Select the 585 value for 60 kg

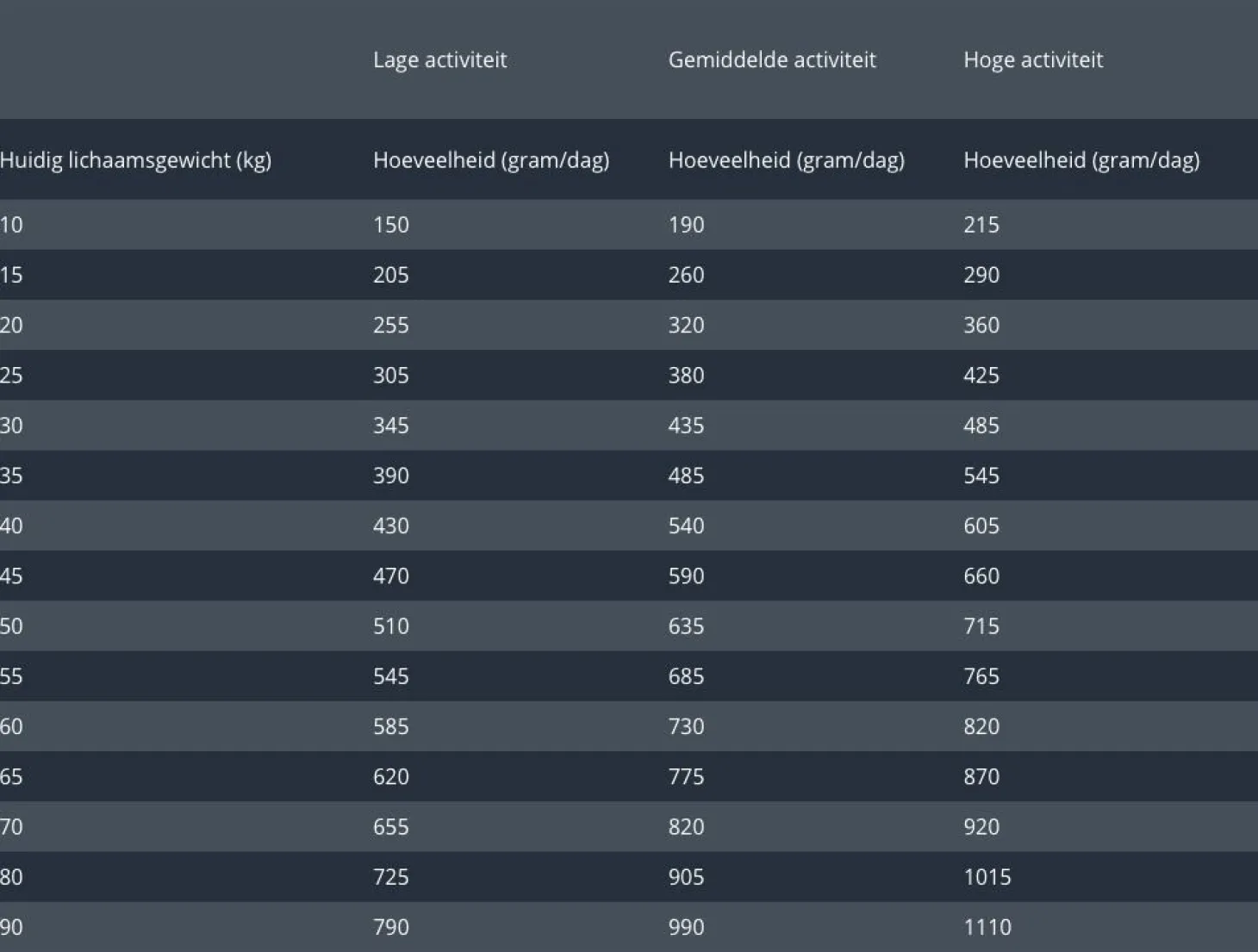[x=390, y=726]
